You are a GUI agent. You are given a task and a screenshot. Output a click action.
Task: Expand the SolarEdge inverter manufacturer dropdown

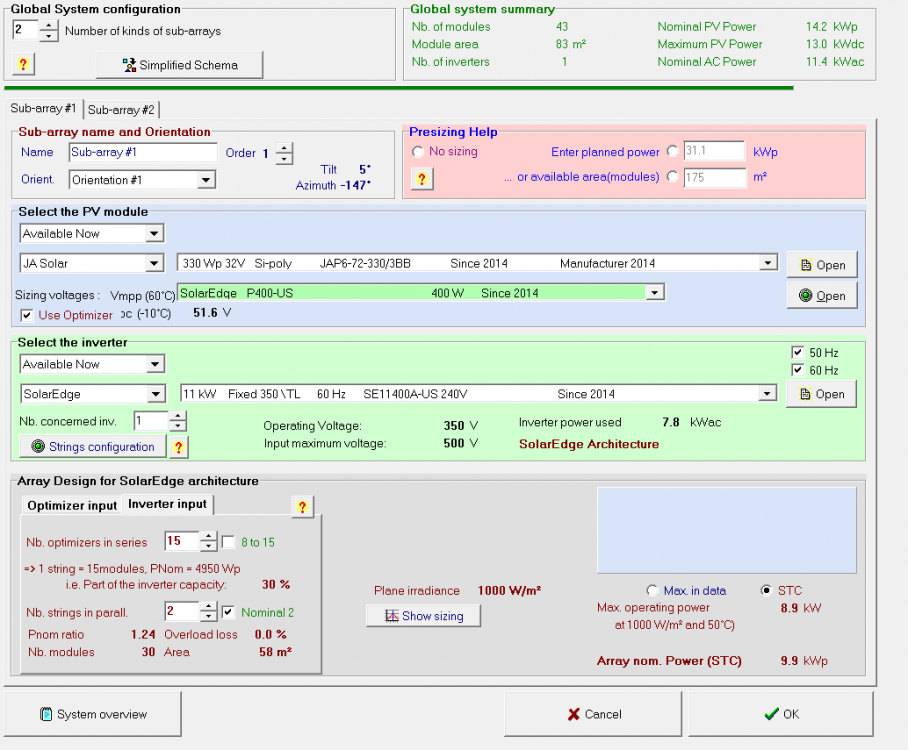[x=154, y=394]
